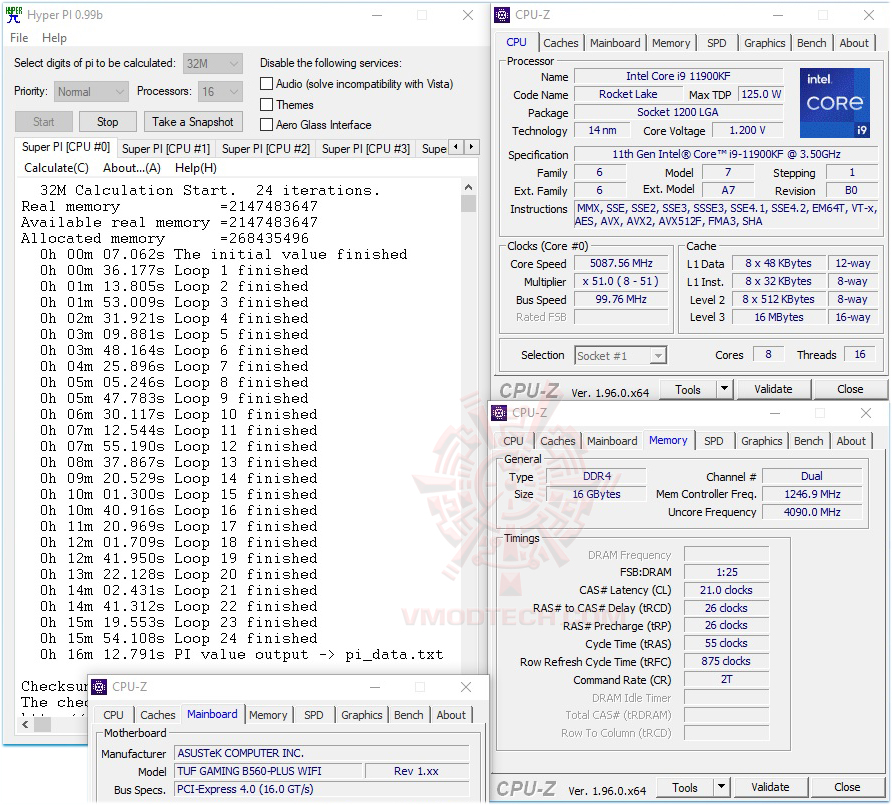Viewport: 892px width, 805px height.
Task: Open About tab in the top CPU window
Action: [x=854, y=43]
